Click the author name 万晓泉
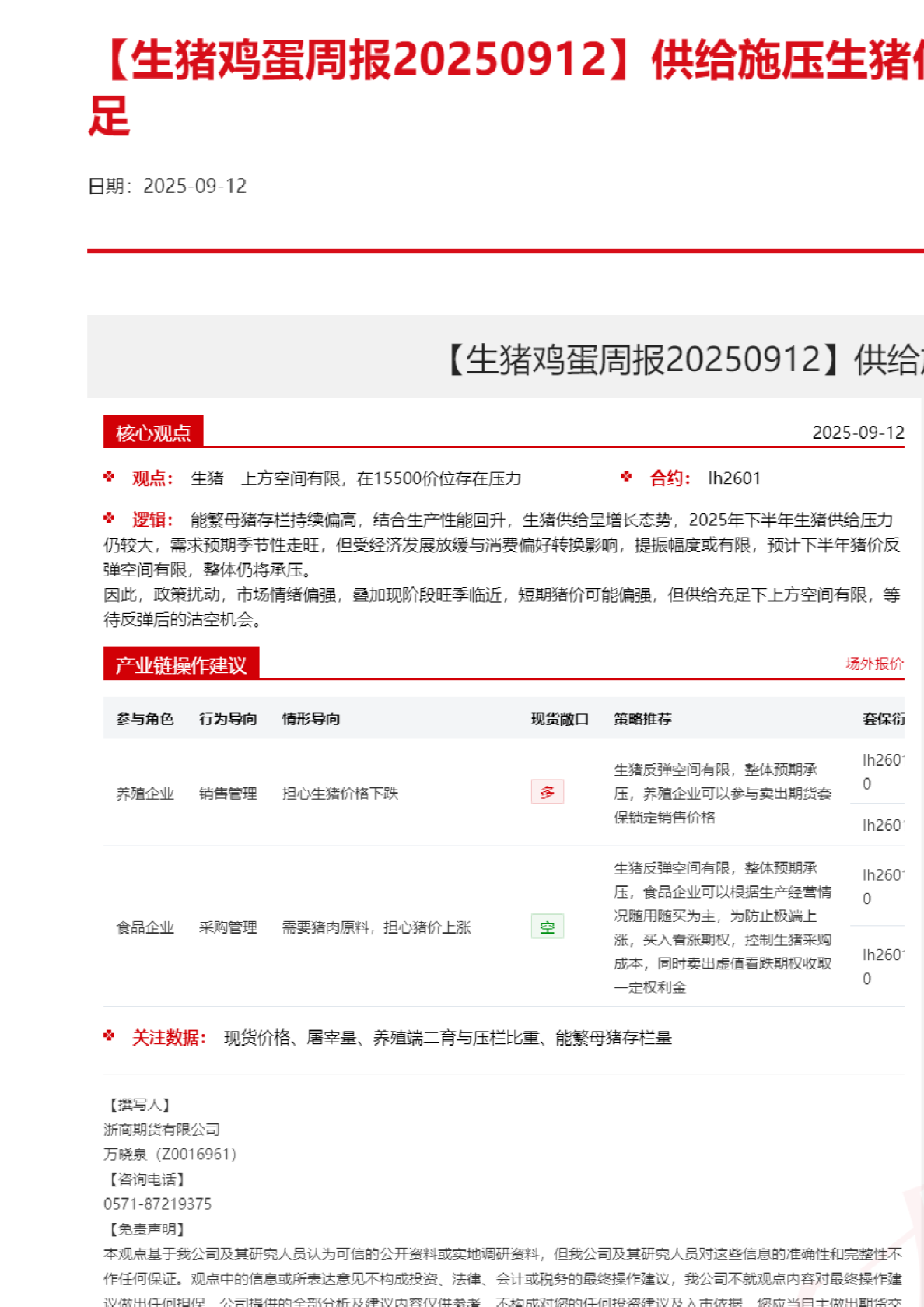This screenshot has height=1307, width=924. tap(125, 1155)
